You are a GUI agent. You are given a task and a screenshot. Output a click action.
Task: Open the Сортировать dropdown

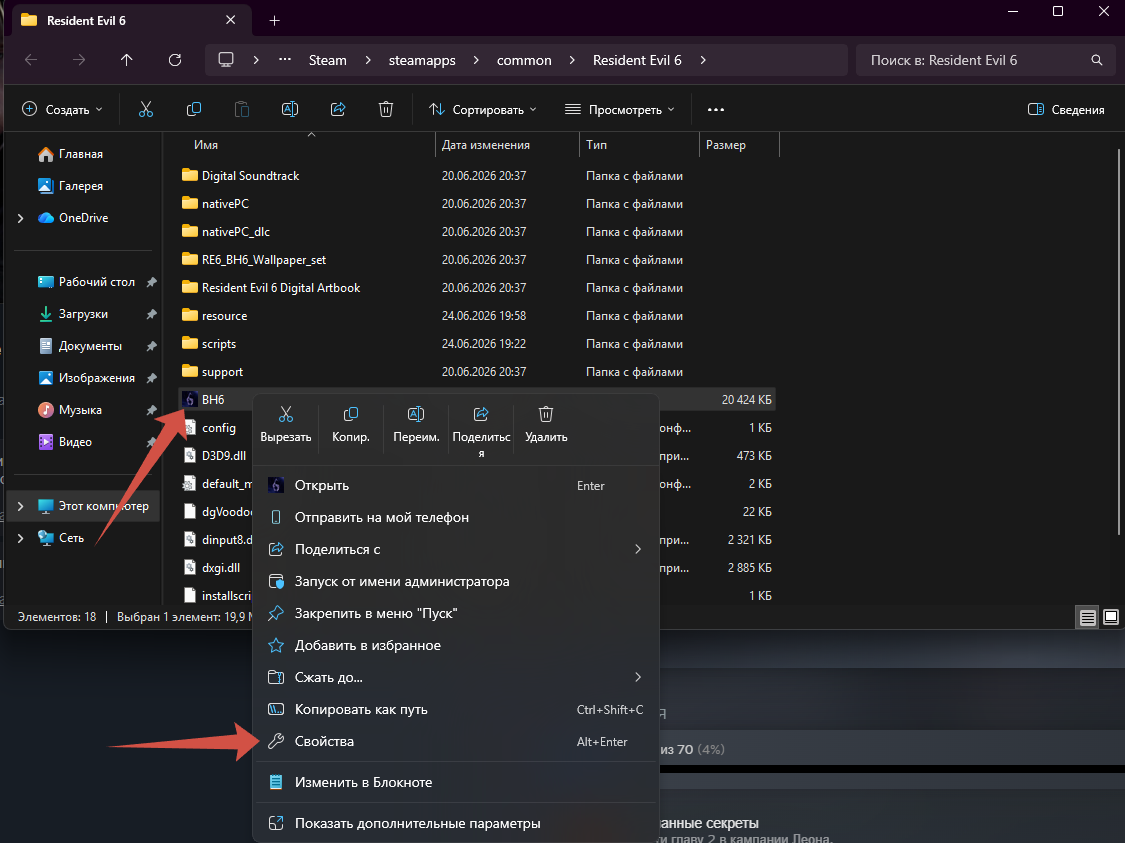click(x=482, y=110)
